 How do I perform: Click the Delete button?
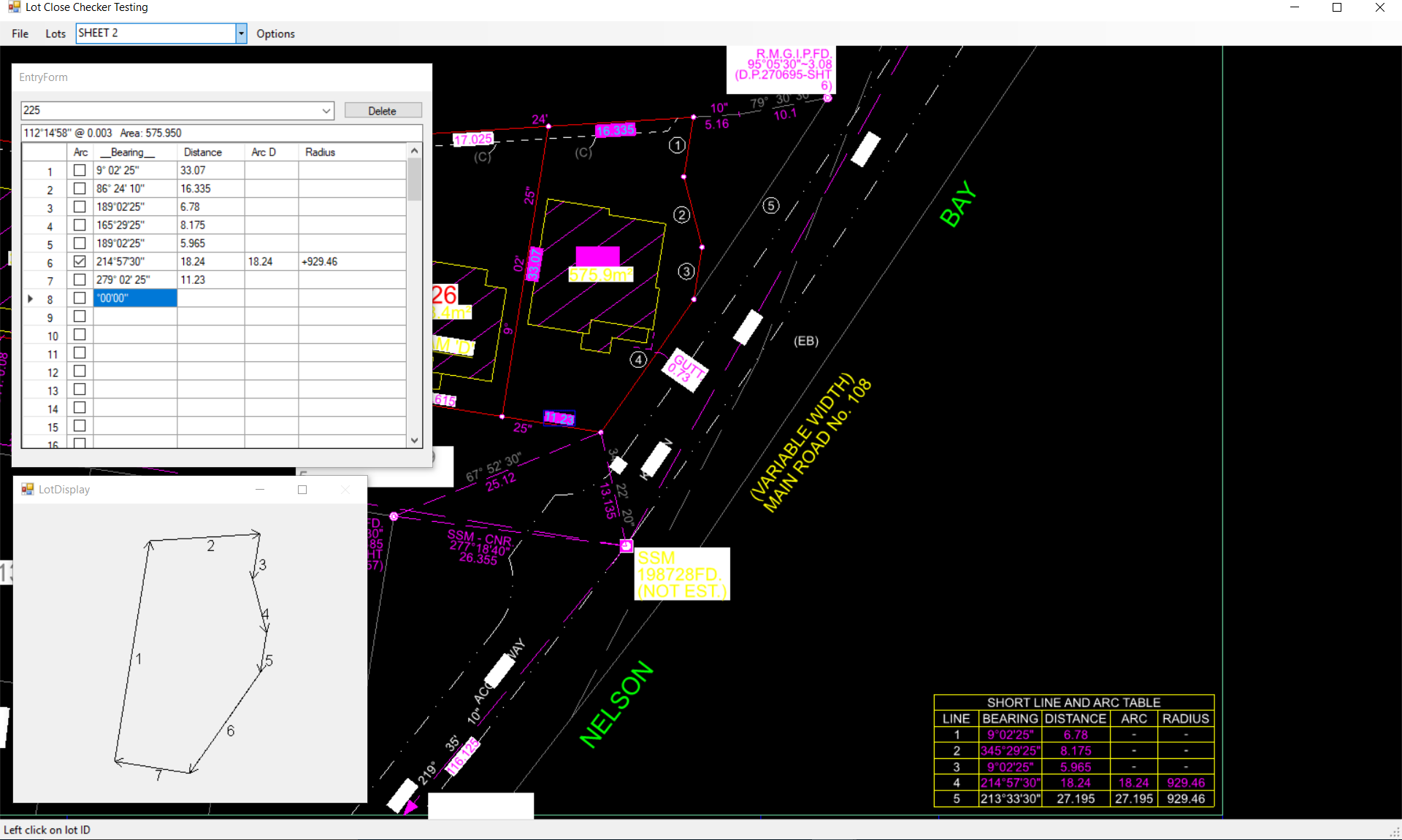tap(383, 111)
